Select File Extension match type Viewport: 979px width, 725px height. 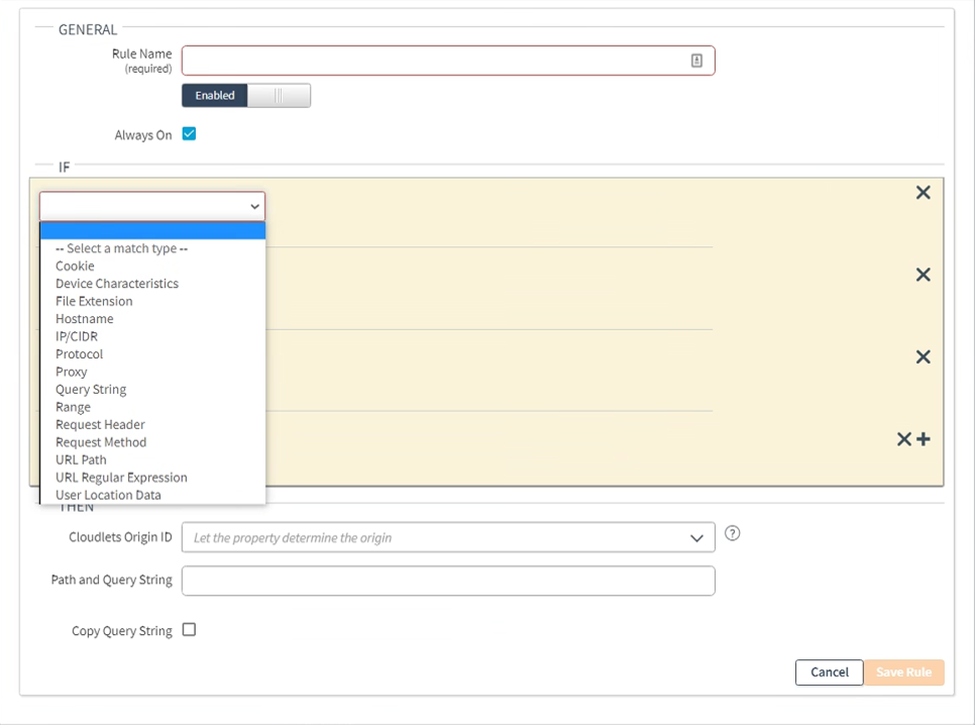coord(153,301)
